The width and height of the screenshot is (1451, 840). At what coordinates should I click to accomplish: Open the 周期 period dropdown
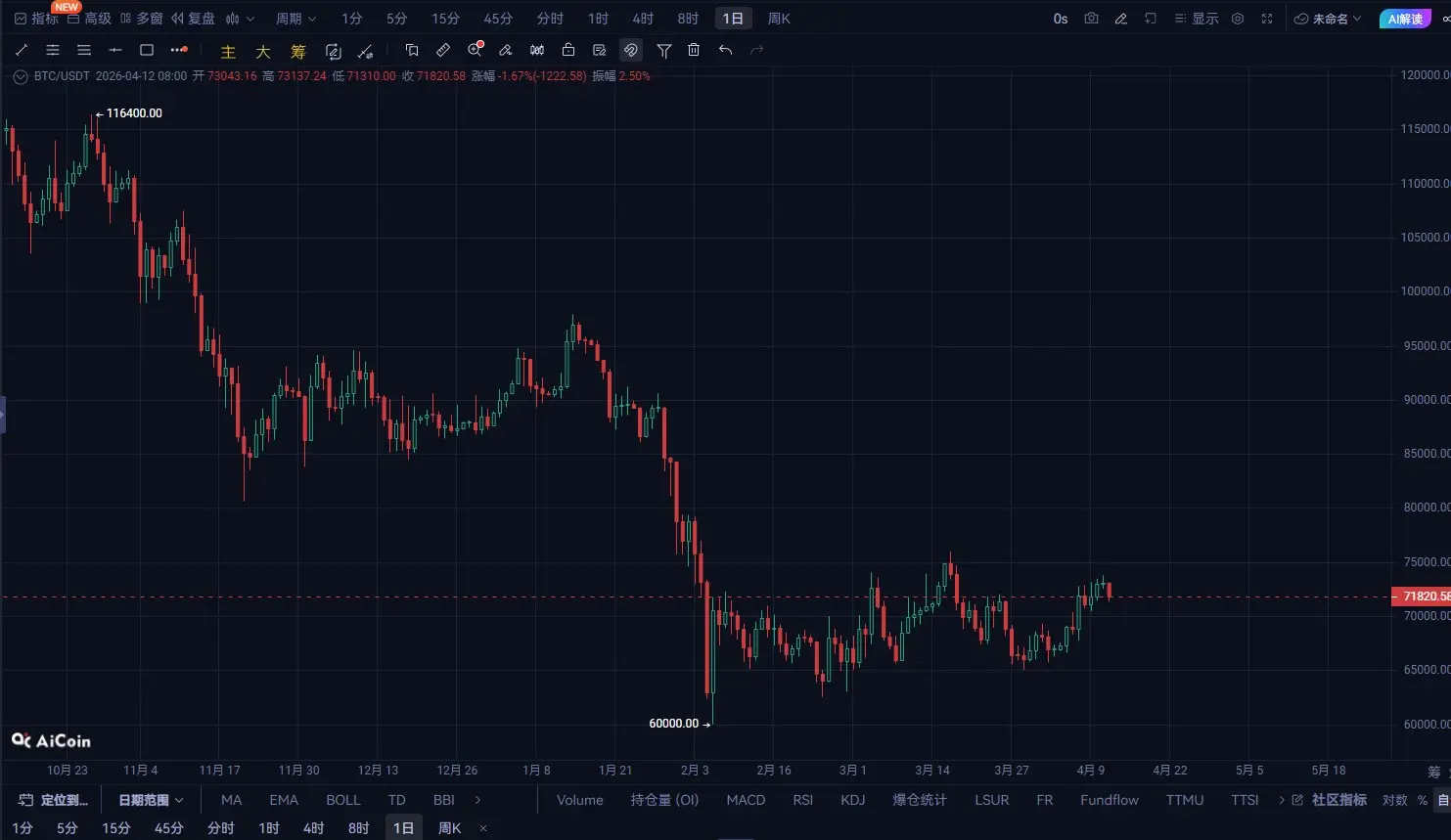click(295, 19)
